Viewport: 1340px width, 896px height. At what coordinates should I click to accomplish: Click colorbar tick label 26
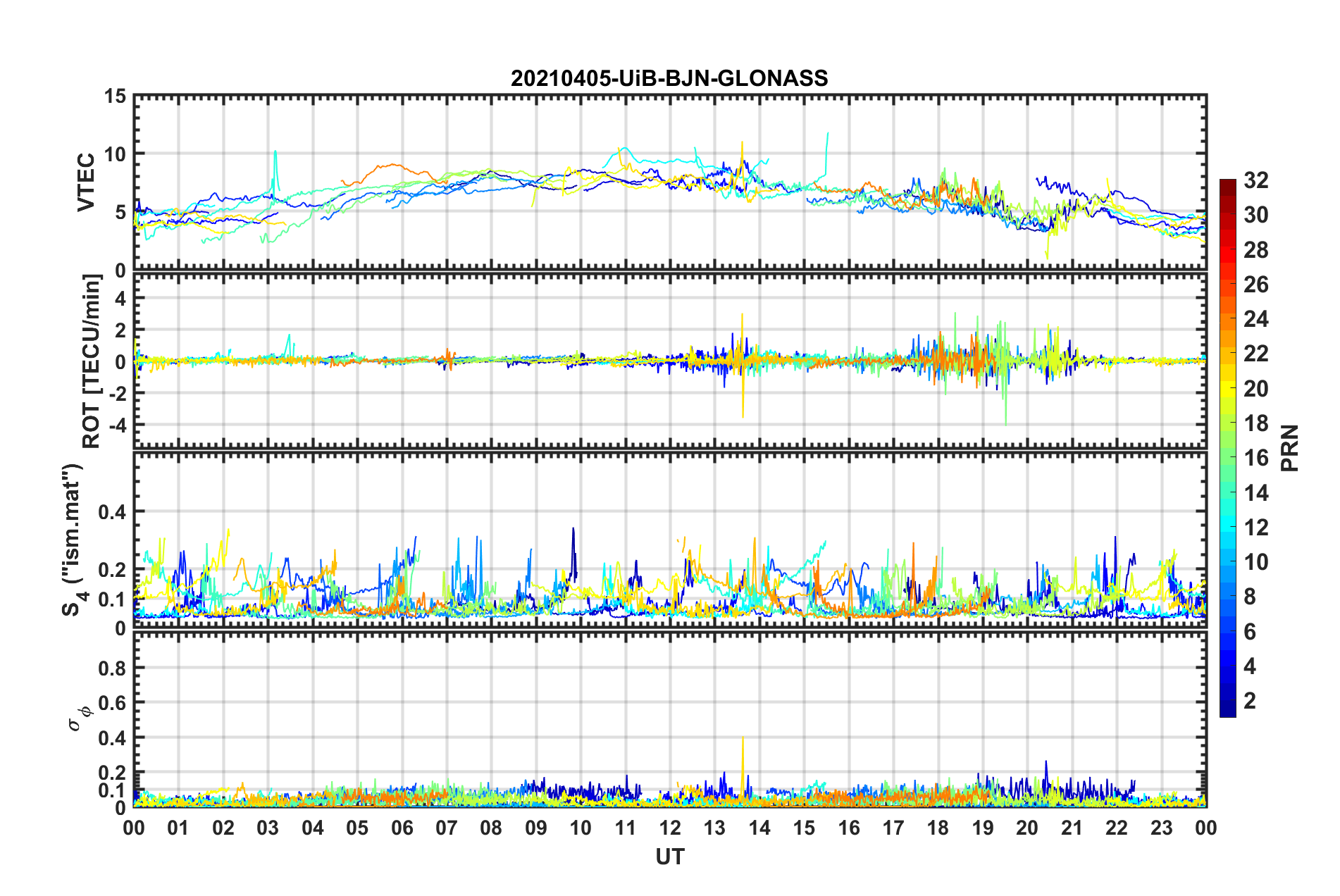coord(1256,285)
